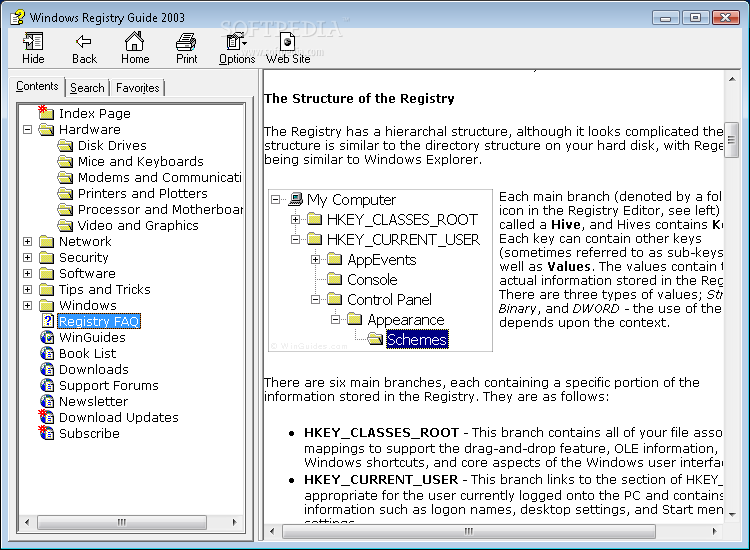Click right arrow of contents horizontal scrollbar

(x=234, y=522)
